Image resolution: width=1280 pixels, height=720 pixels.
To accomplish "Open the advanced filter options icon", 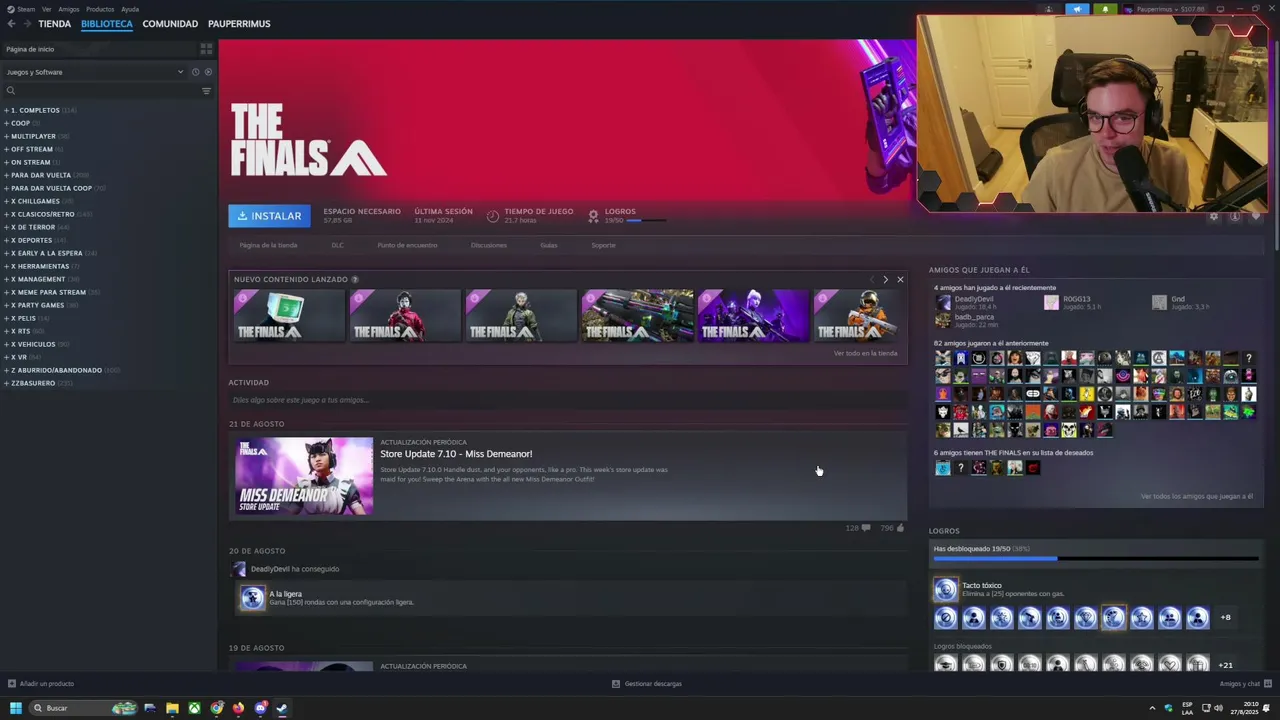I will pyautogui.click(x=206, y=91).
